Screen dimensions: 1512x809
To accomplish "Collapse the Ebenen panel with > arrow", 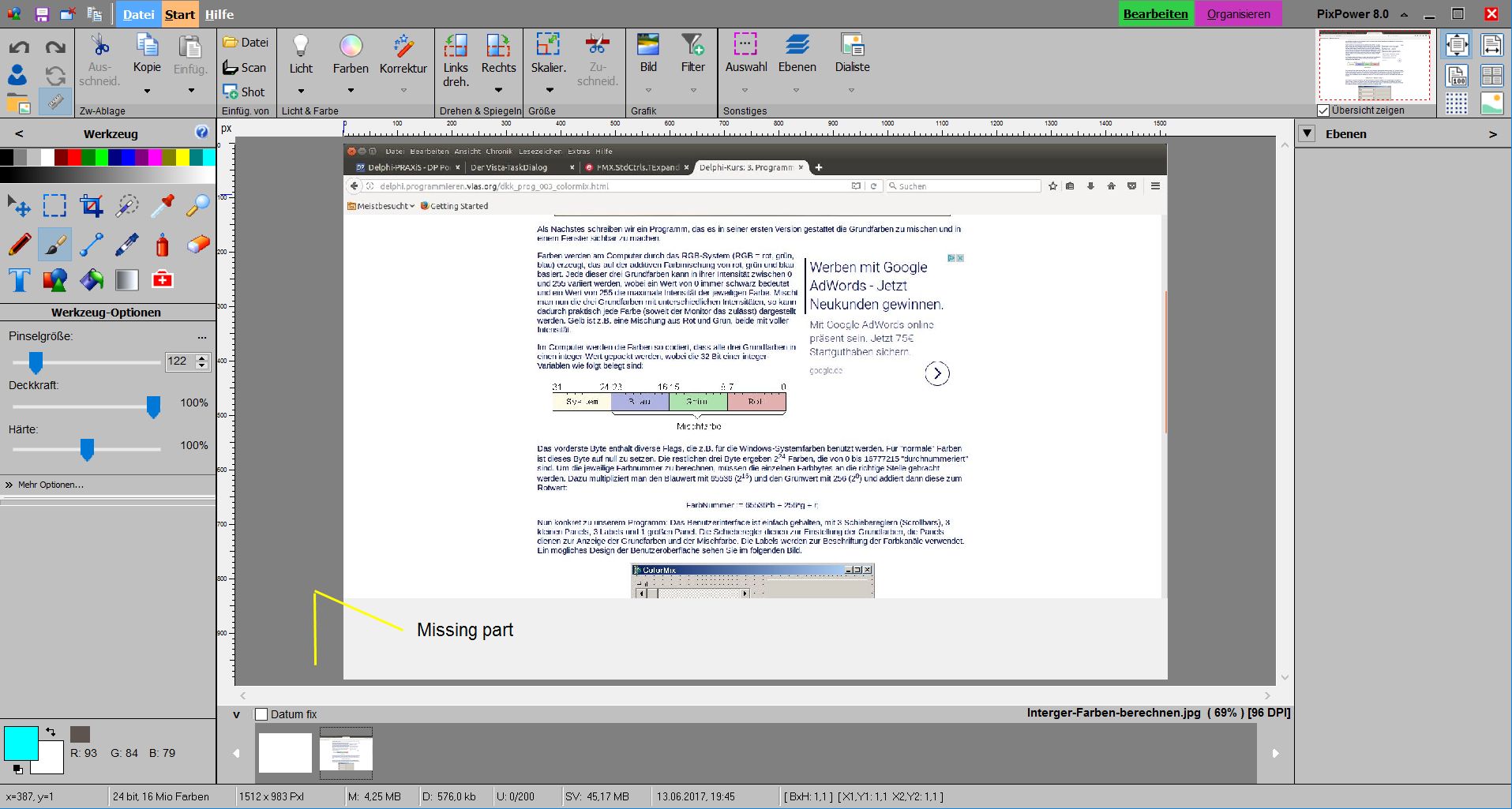I will [1492, 134].
